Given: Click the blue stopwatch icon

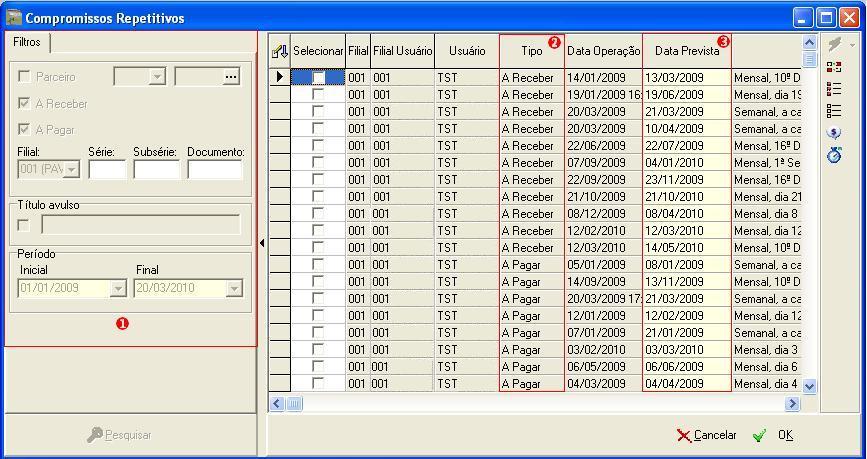Looking at the screenshot, I should (x=834, y=155).
